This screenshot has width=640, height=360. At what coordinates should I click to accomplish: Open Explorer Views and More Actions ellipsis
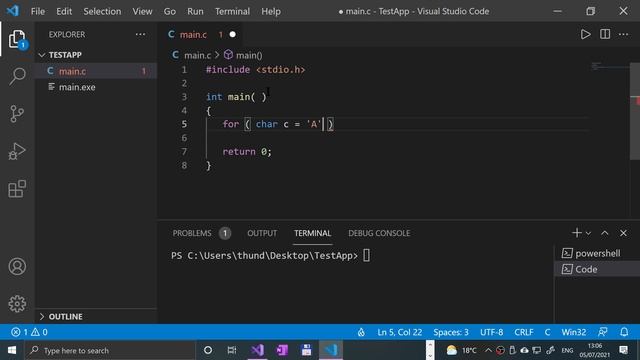[140, 34]
